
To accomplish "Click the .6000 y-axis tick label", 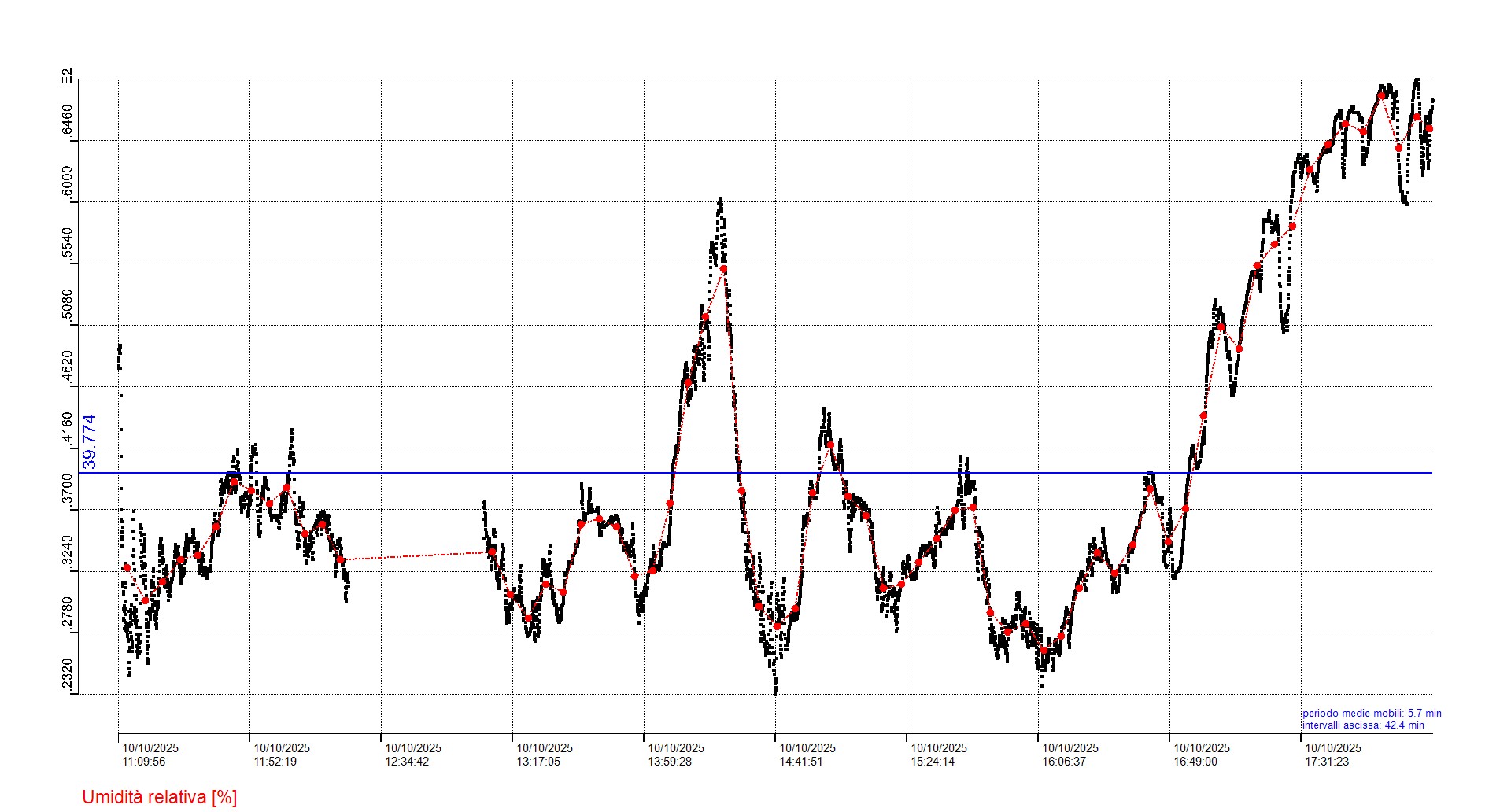I will pos(68,182).
